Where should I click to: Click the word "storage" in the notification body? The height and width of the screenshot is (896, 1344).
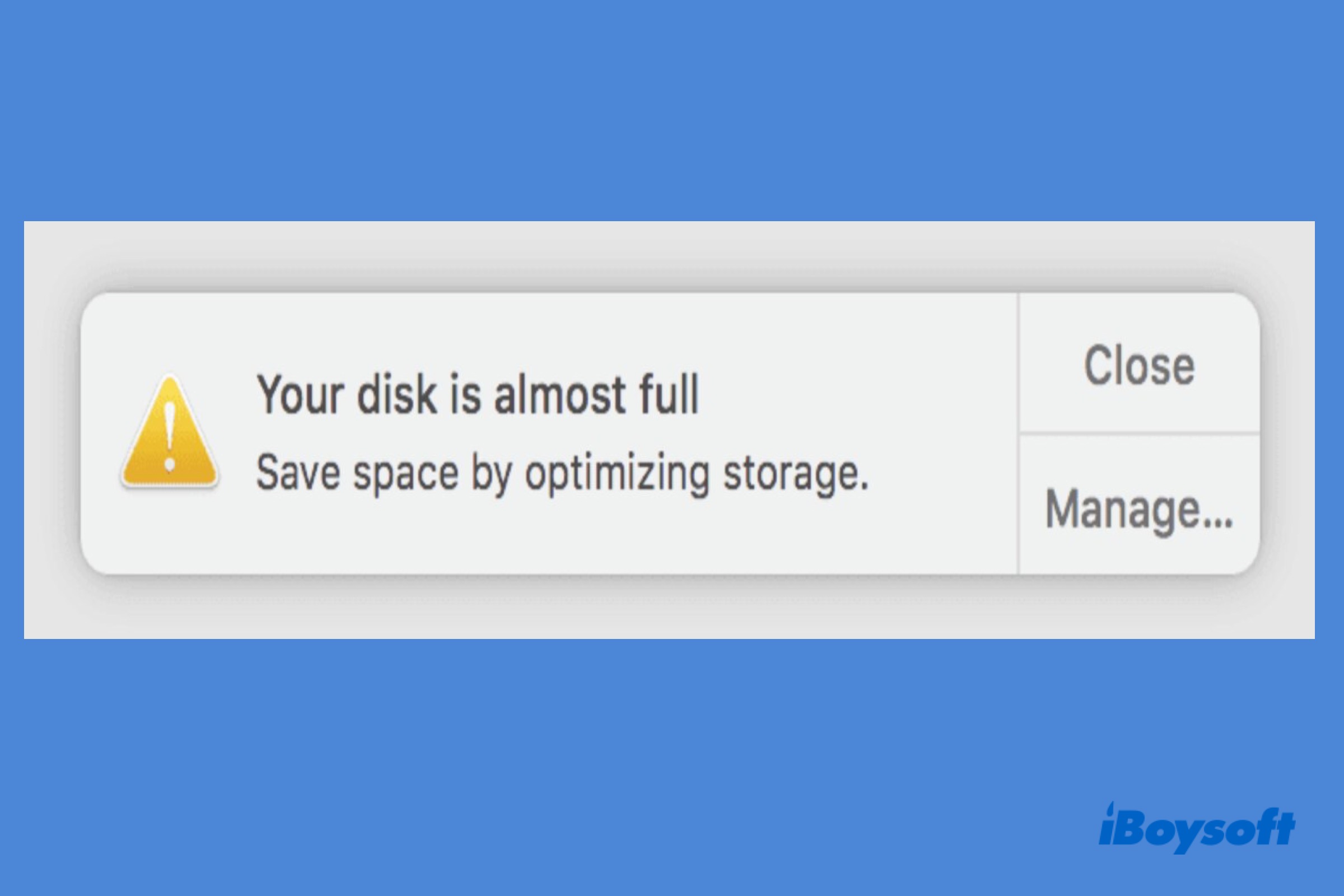(x=791, y=474)
